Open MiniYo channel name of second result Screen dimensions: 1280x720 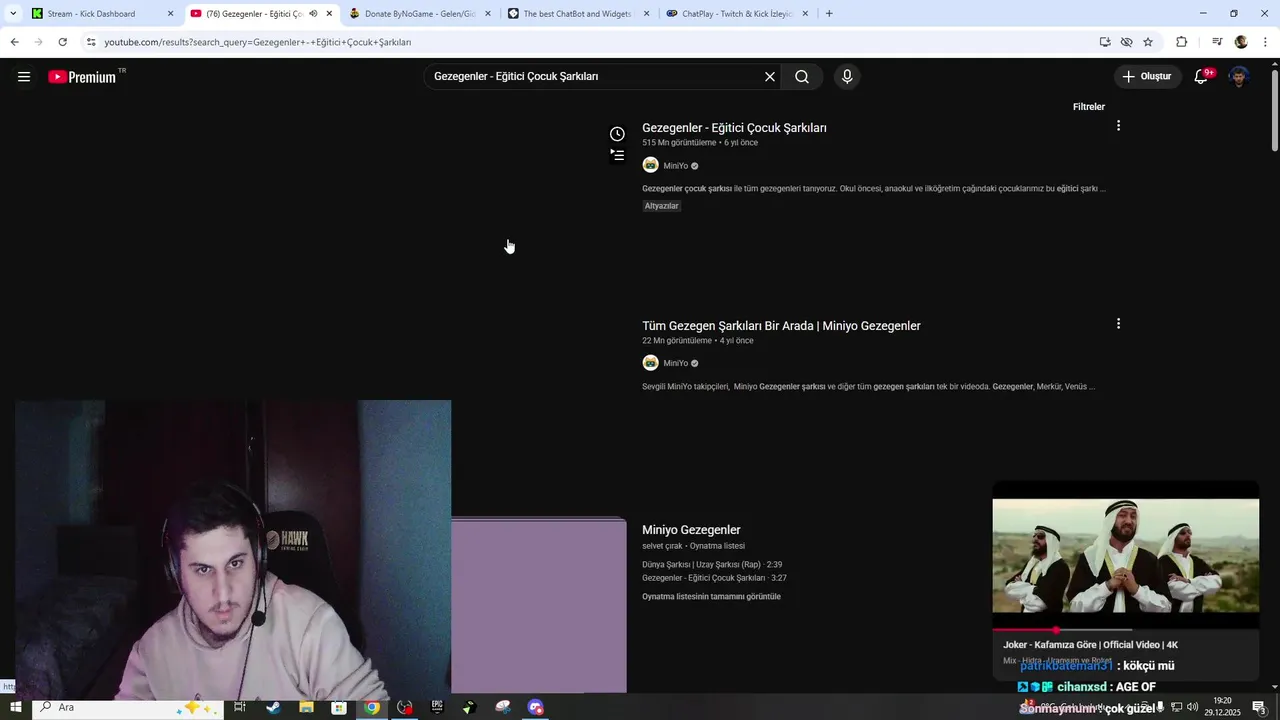675,363
